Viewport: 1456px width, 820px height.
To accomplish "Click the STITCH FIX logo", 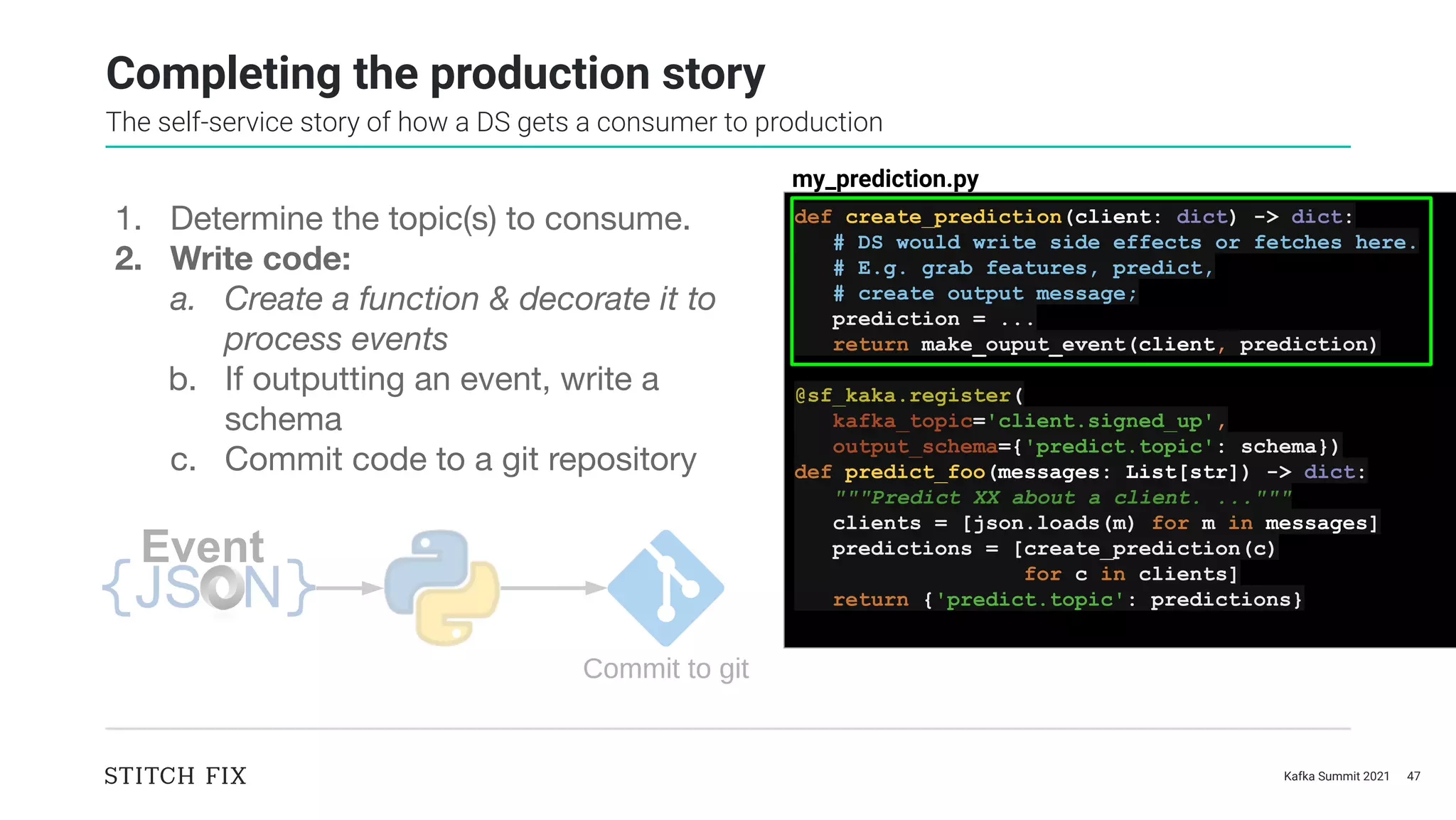I will (176, 776).
